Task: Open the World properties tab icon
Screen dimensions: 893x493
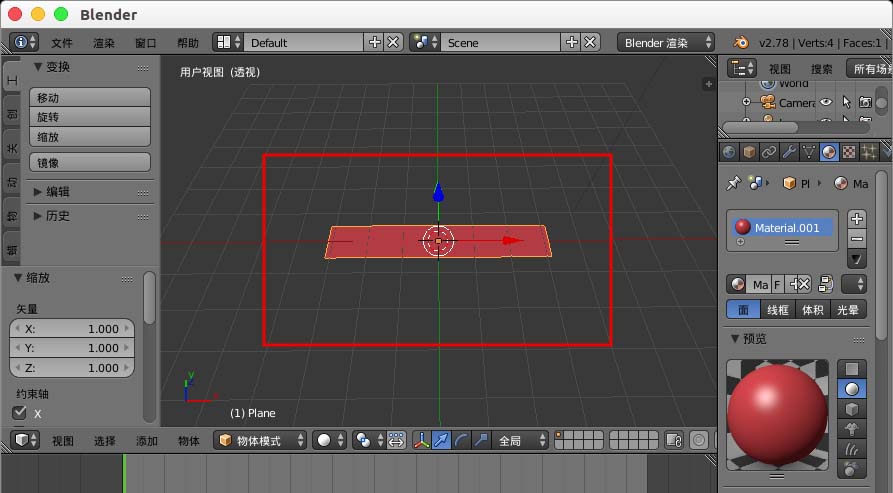Action: 729,152
